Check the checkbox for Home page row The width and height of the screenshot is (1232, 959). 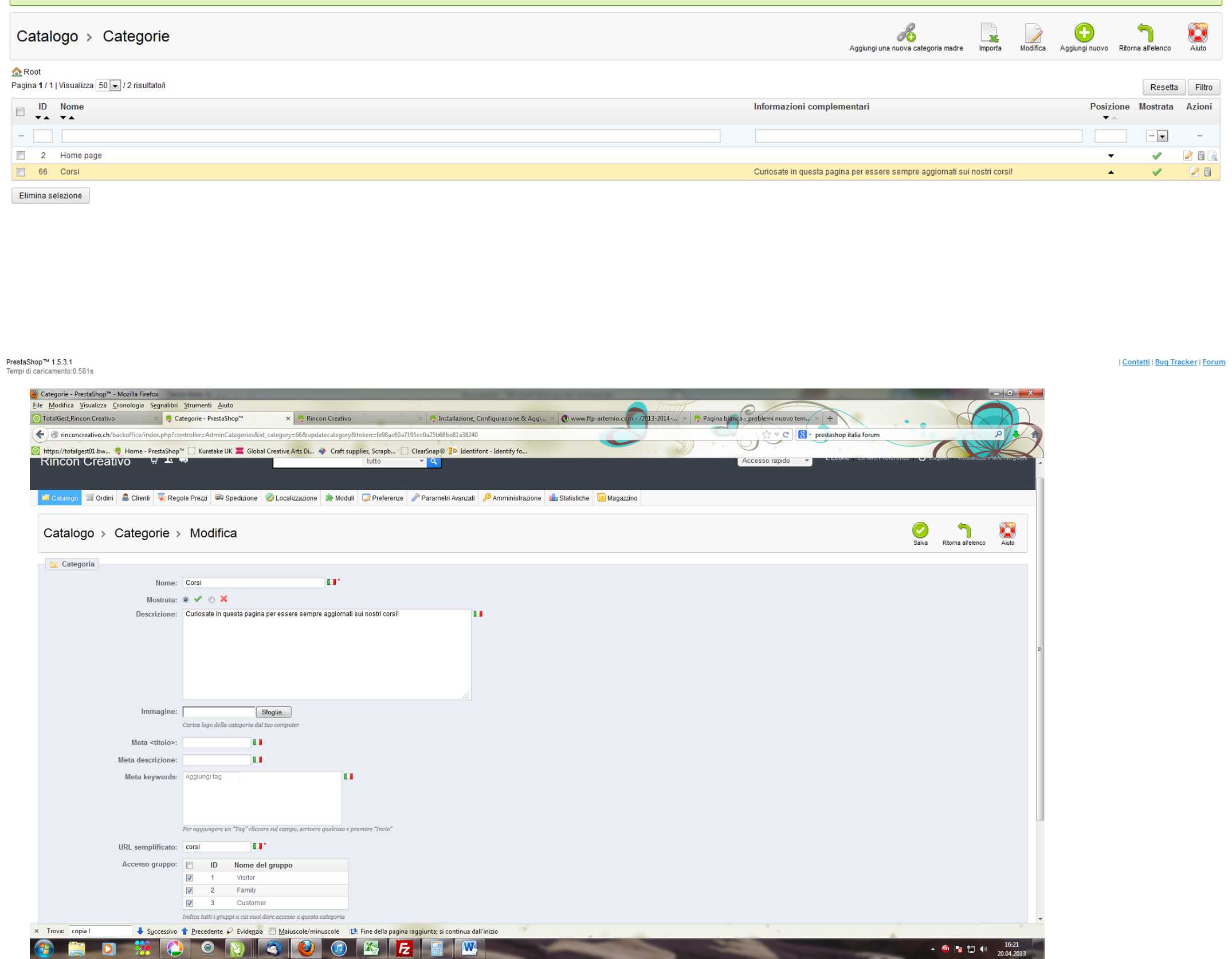coord(21,155)
